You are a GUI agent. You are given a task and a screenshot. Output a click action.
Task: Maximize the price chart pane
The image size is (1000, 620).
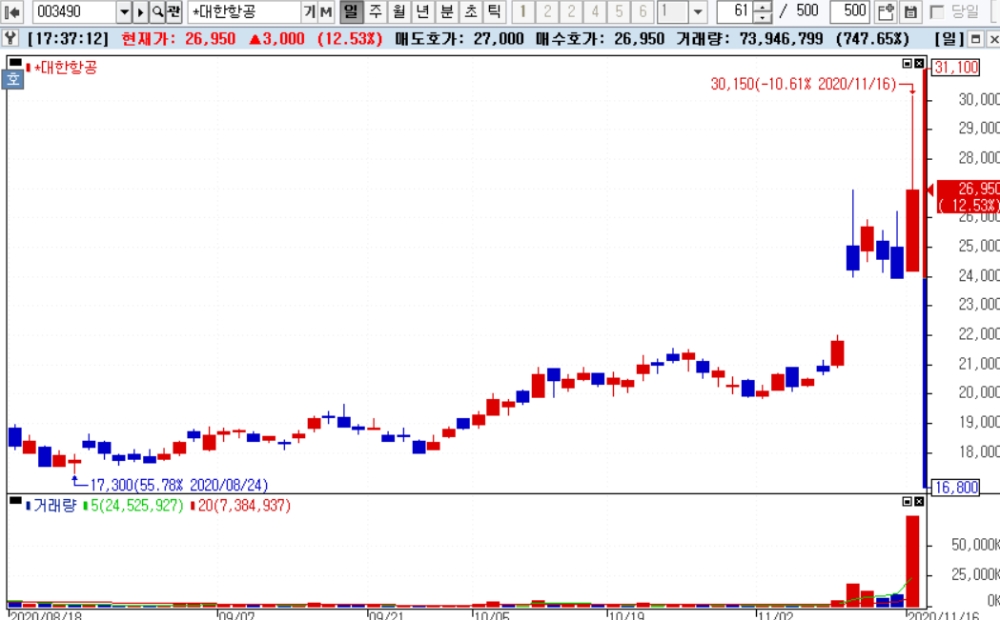[x=907, y=63]
